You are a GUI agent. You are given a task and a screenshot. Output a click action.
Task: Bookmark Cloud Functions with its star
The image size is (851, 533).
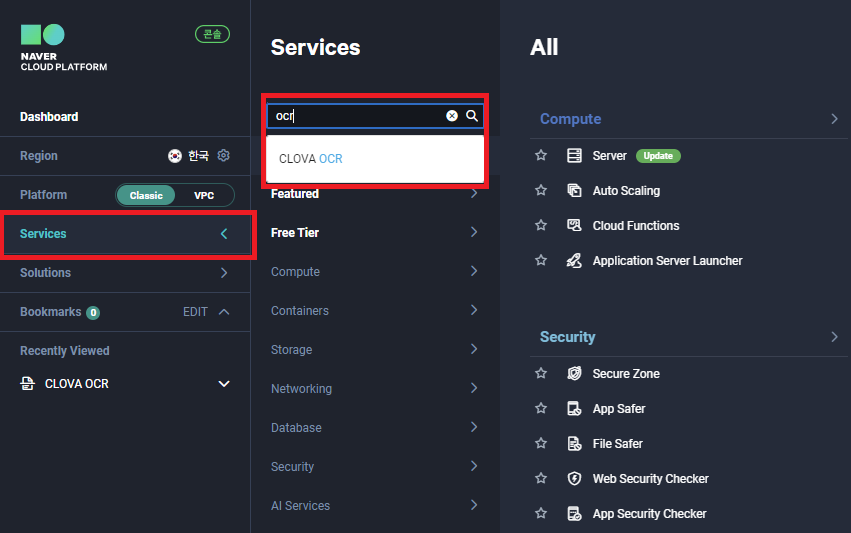pos(541,225)
